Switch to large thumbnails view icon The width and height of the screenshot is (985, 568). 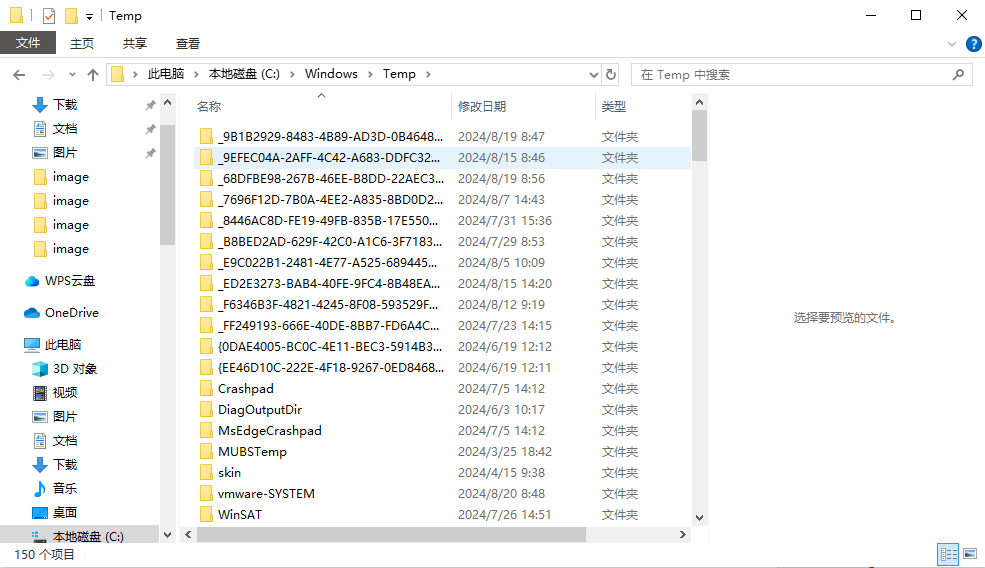point(970,554)
